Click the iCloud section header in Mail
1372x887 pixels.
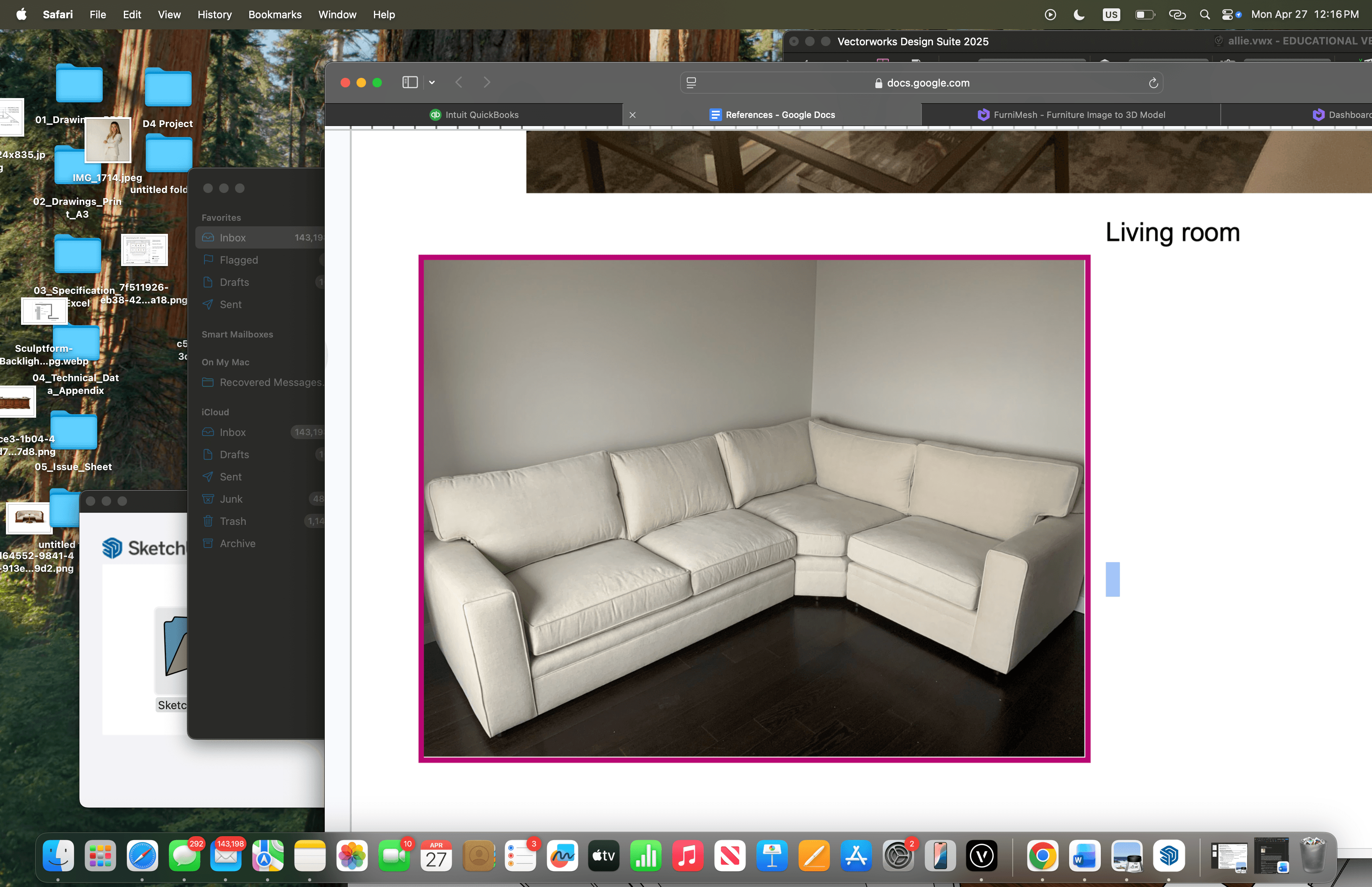(215, 412)
